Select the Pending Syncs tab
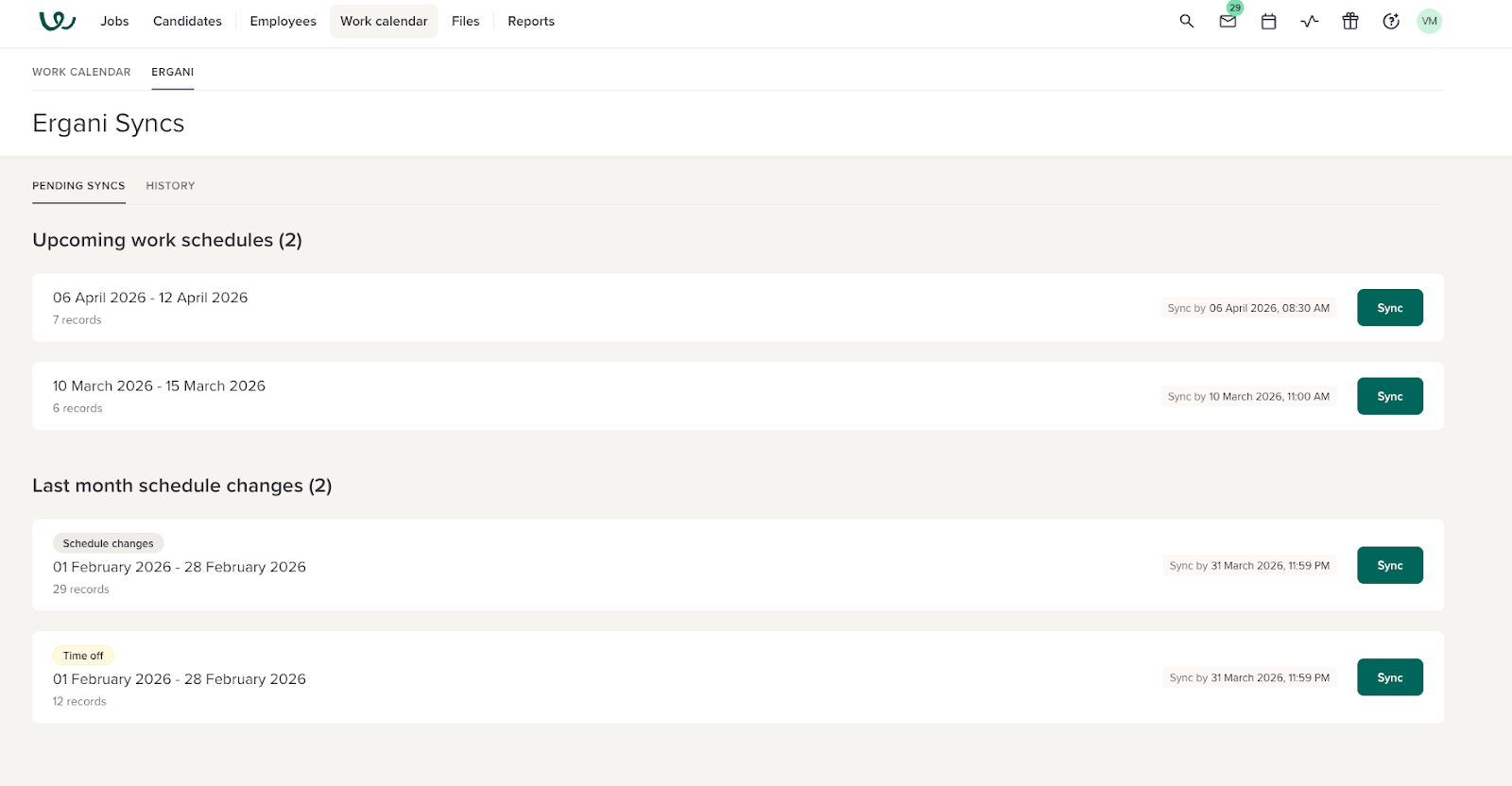This screenshot has height=786, width=1512. [x=78, y=186]
